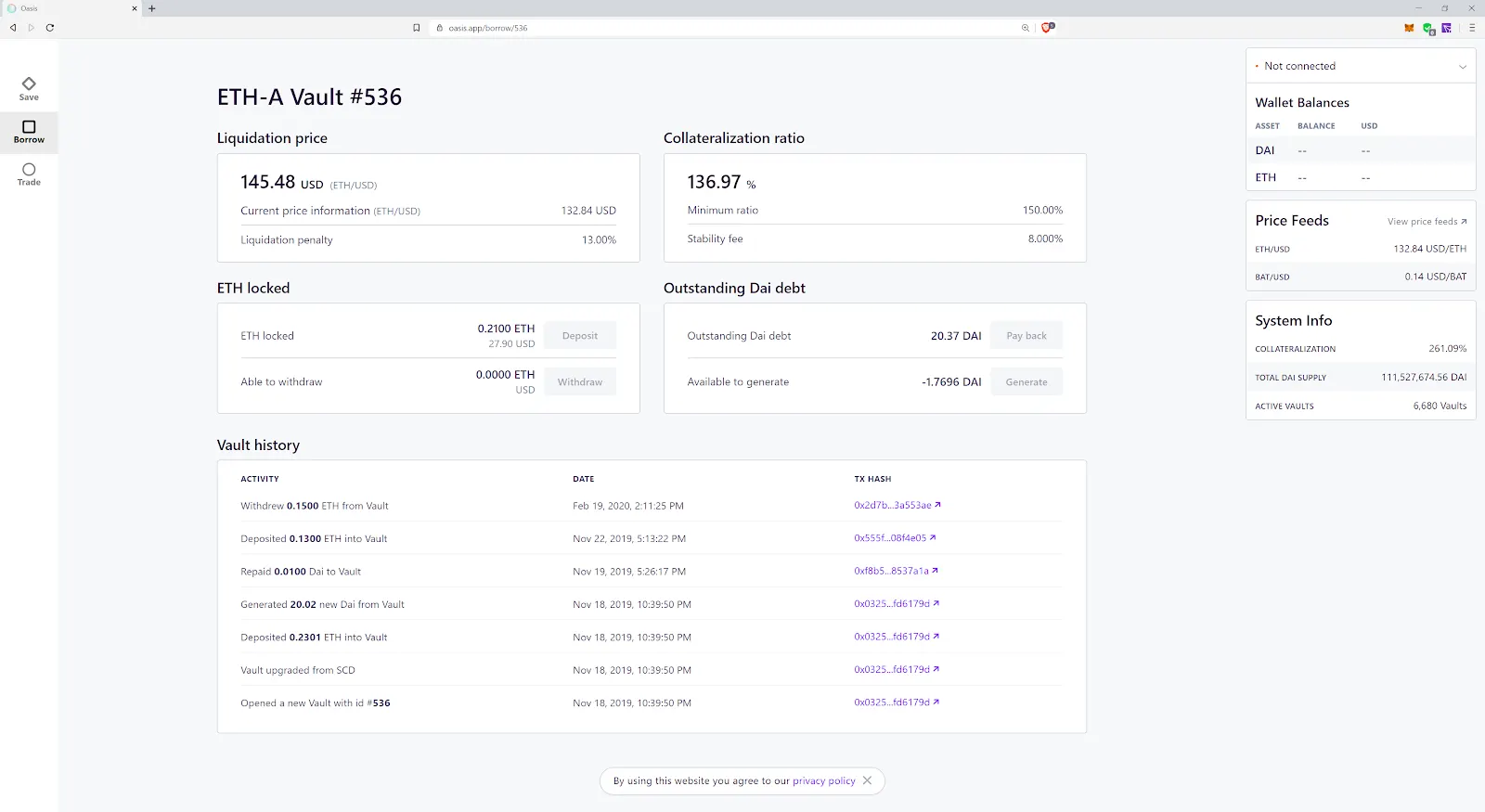Viewport: 1485px width, 812px height.
Task: Open the View price feeds link
Action: point(1427,222)
